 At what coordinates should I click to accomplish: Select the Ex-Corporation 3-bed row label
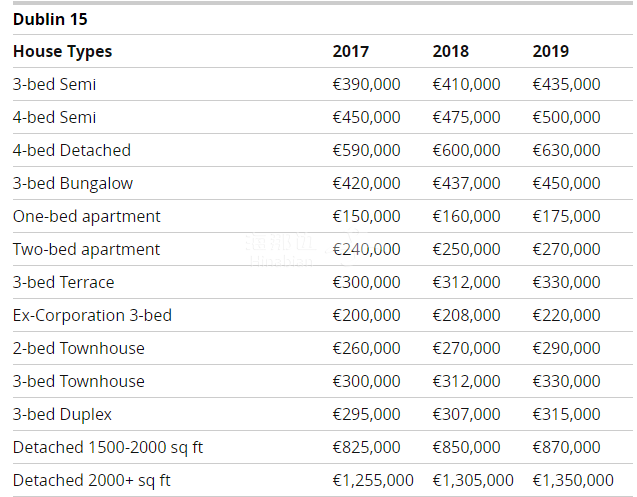click(92, 315)
